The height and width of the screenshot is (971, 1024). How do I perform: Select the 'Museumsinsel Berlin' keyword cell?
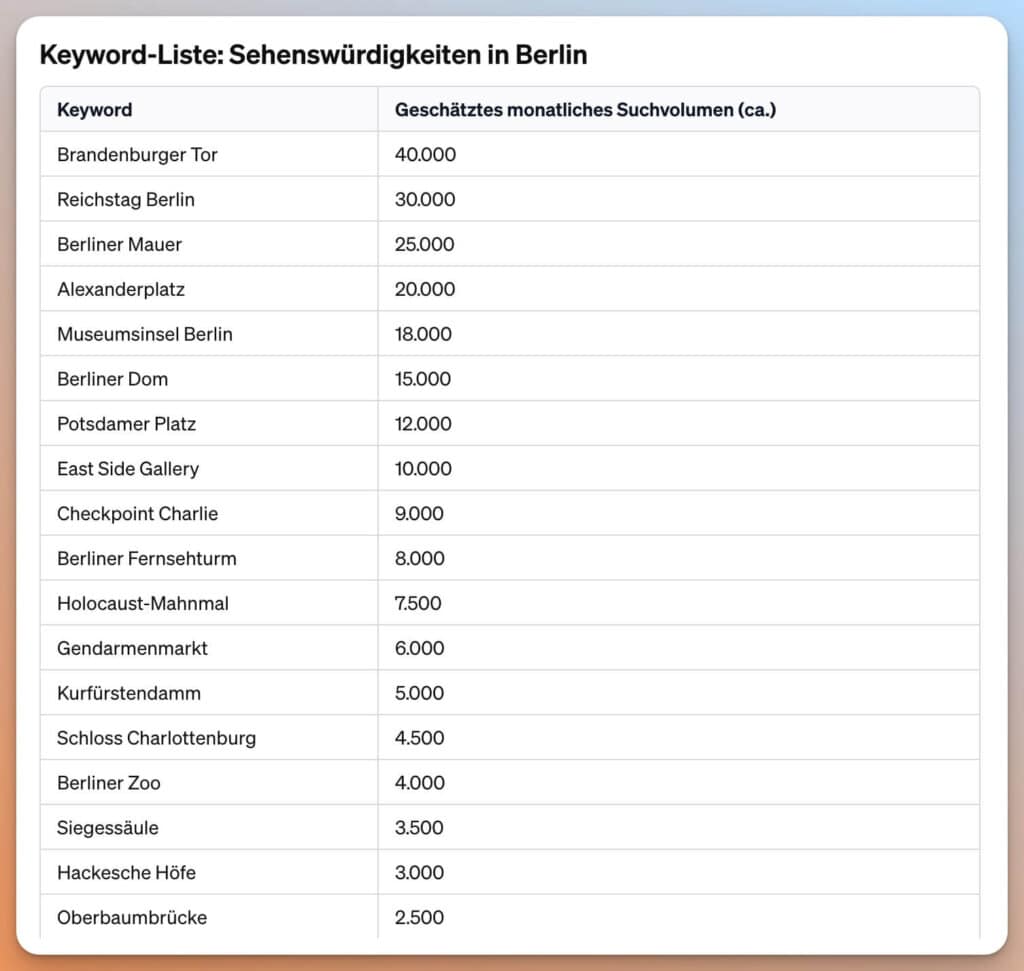[144, 335]
